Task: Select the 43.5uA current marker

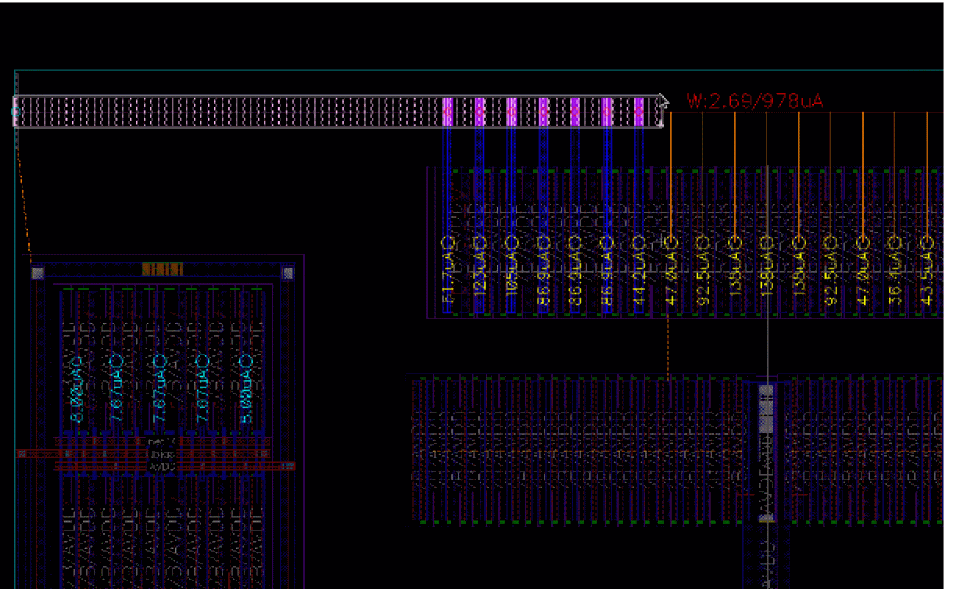Action: 926,272
